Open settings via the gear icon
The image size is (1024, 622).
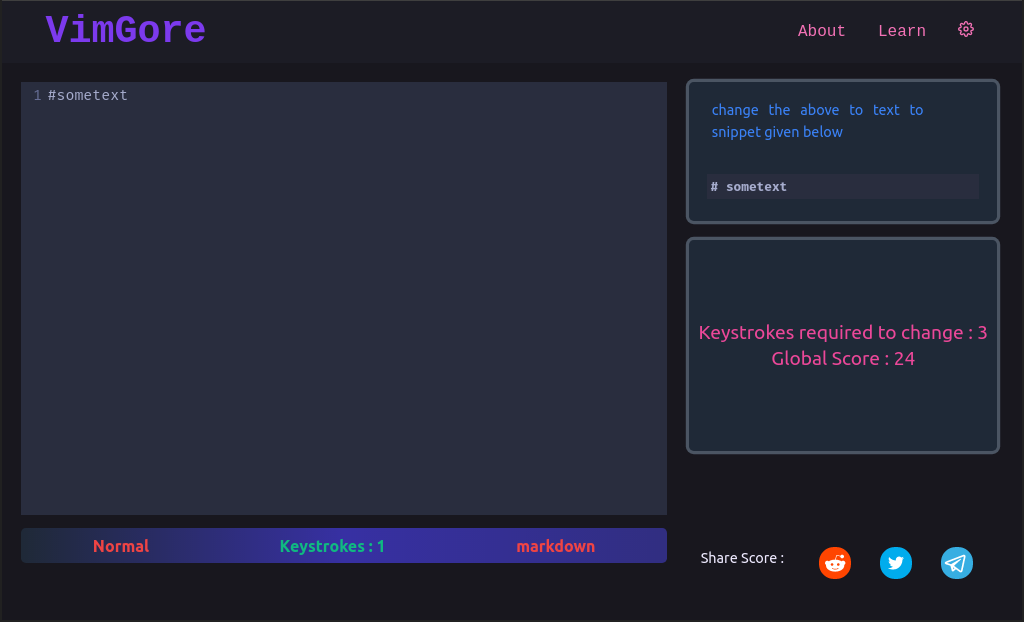966,29
